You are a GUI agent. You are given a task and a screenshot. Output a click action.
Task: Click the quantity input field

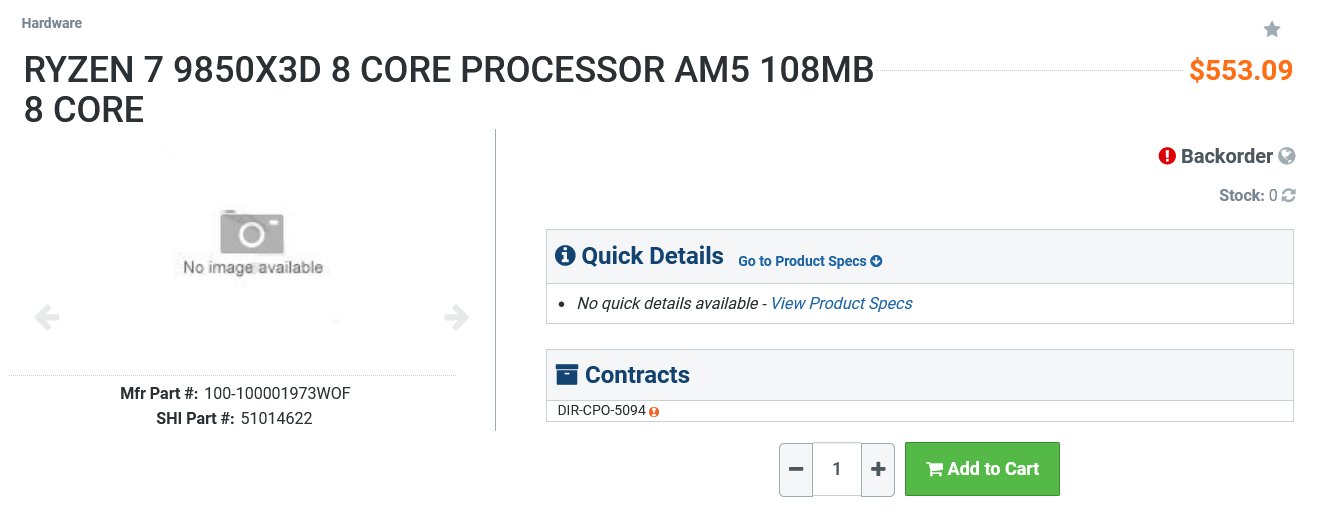coord(837,469)
